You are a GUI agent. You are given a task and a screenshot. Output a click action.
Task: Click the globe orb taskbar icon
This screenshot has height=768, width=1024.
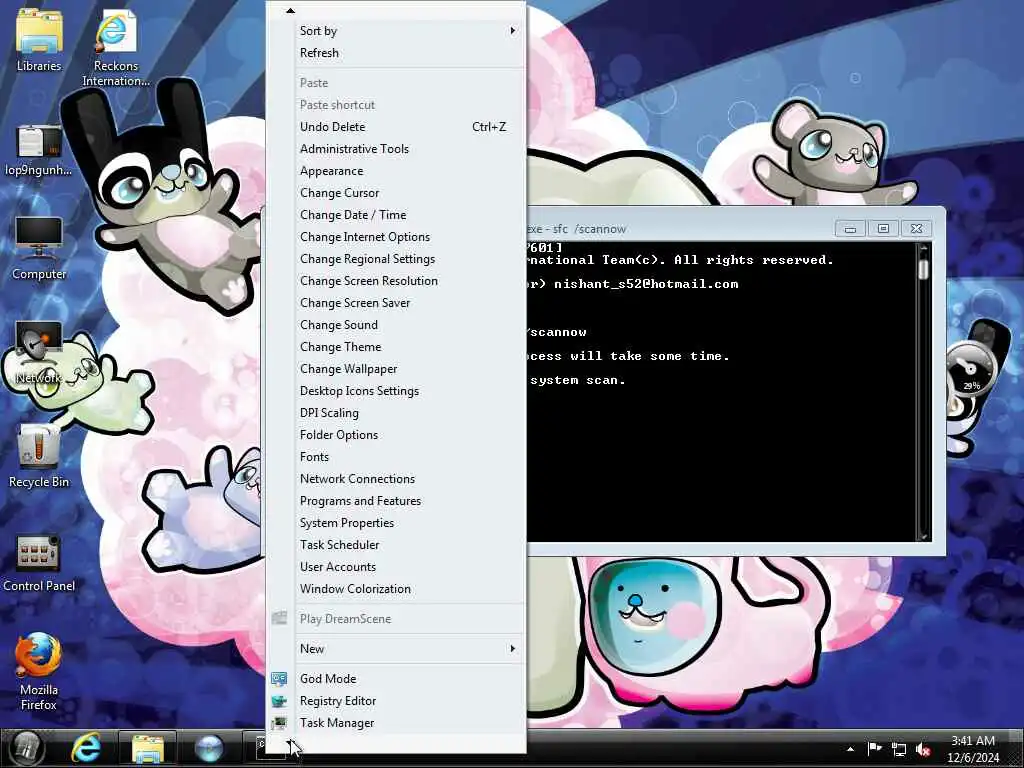pyautogui.click(x=209, y=748)
